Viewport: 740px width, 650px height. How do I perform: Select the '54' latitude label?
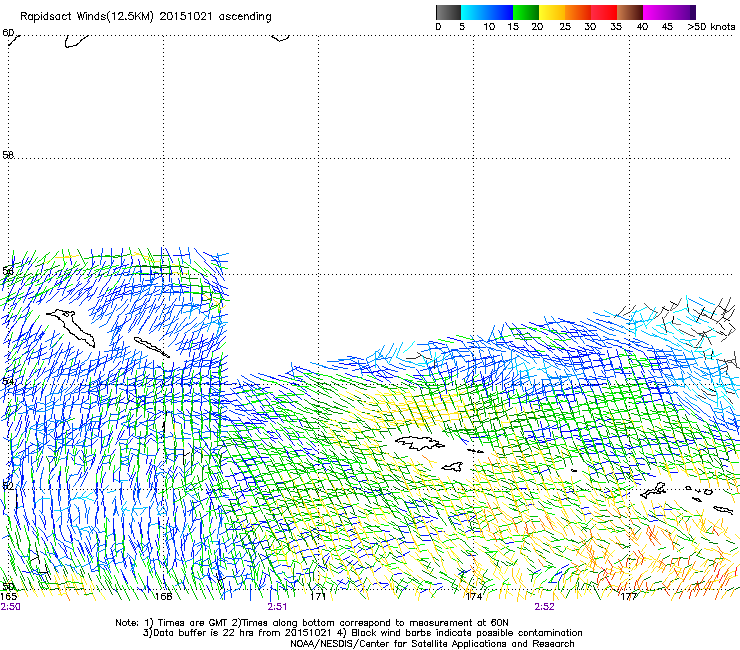[8, 381]
